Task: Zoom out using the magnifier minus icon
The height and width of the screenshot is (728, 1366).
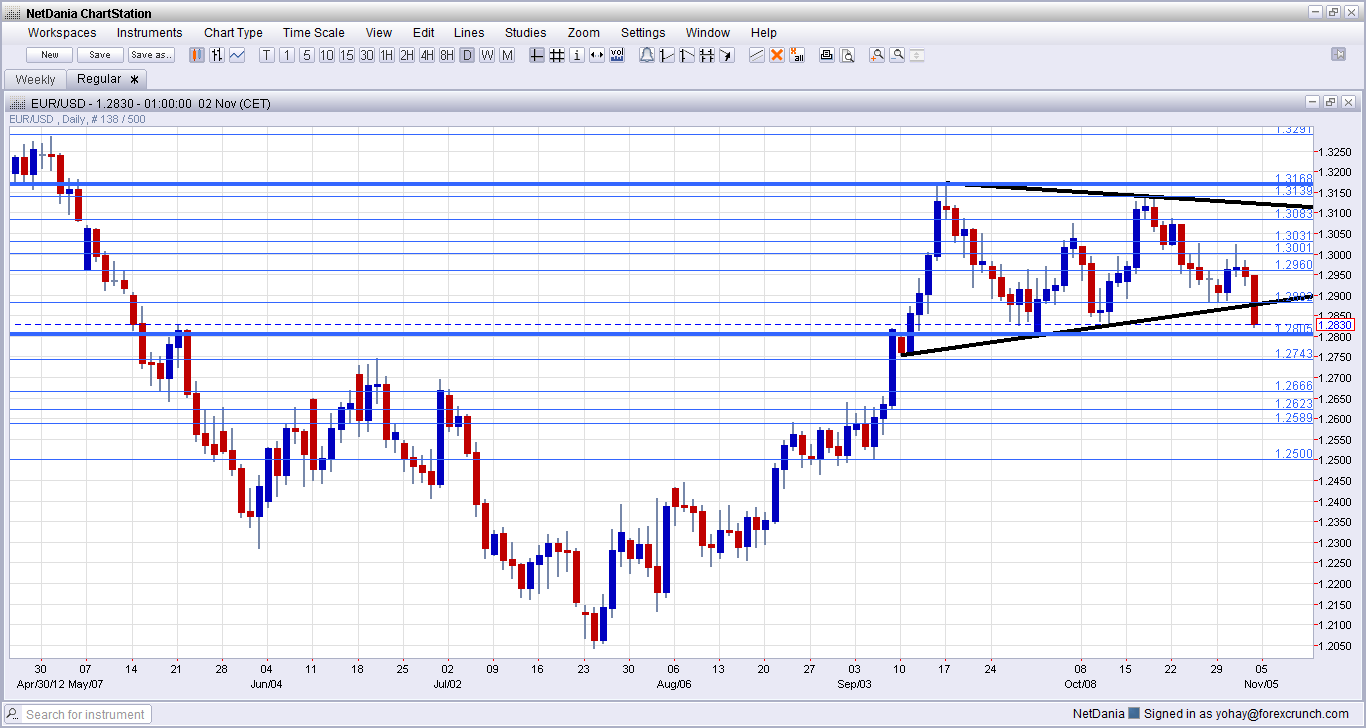Action: pos(897,55)
